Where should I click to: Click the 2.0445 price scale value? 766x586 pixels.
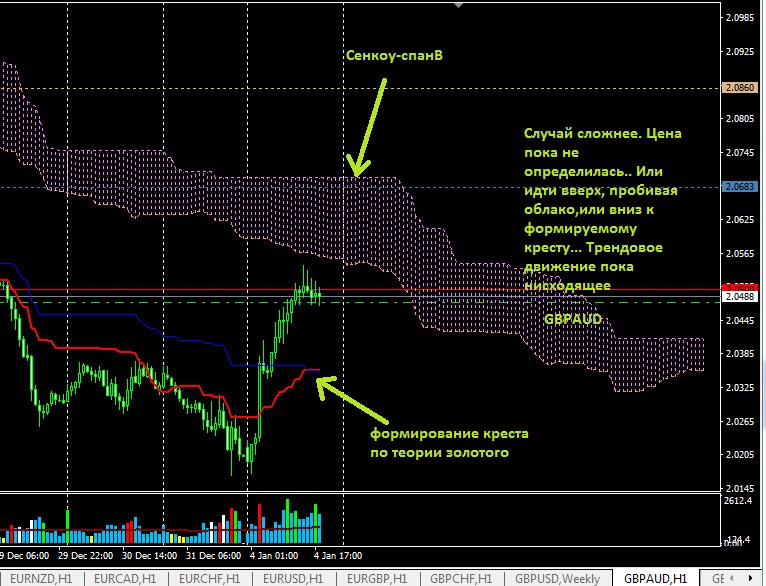[x=740, y=320]
